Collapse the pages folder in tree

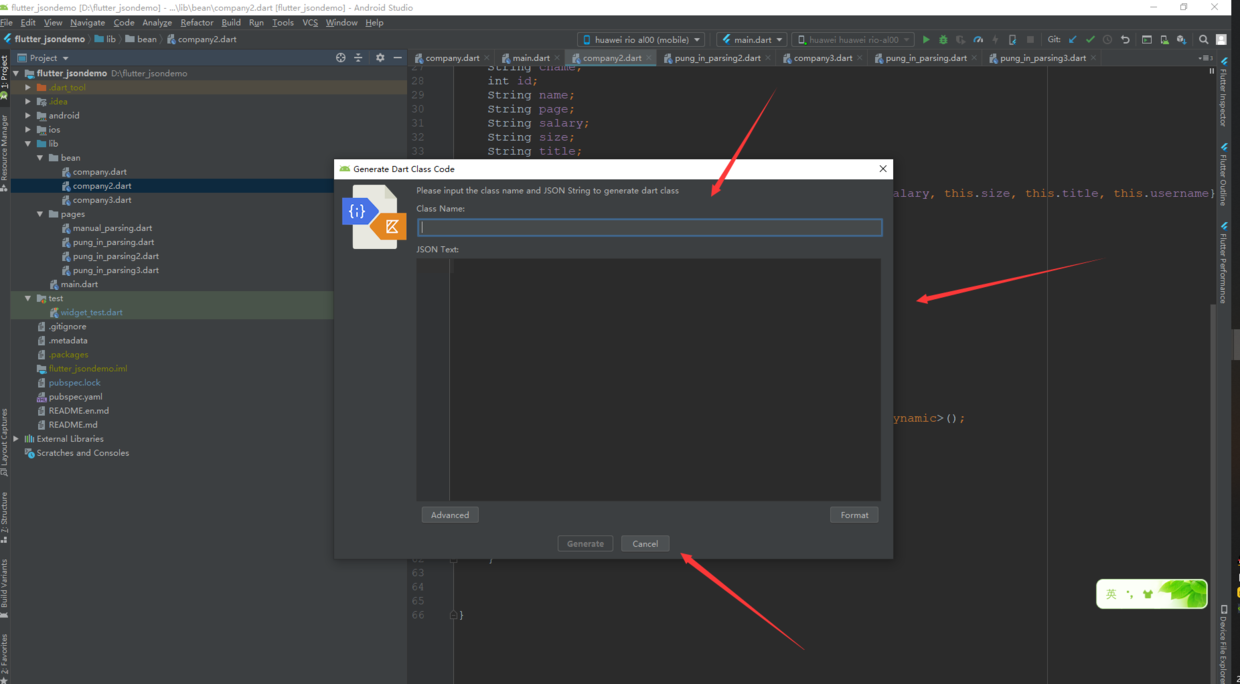pyautogui.click(x=40, y=214)
